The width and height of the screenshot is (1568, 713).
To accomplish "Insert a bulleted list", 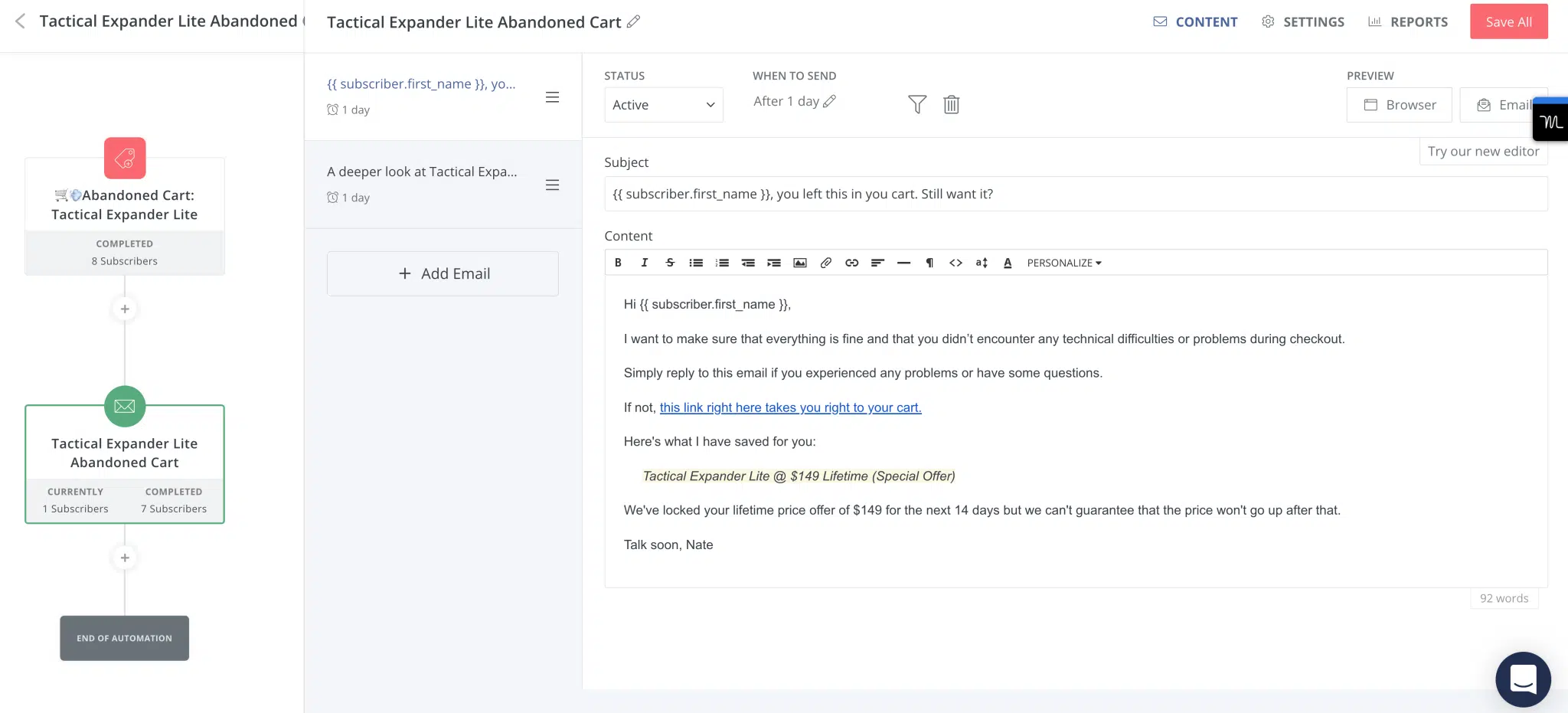I will [x=696, y=263].
